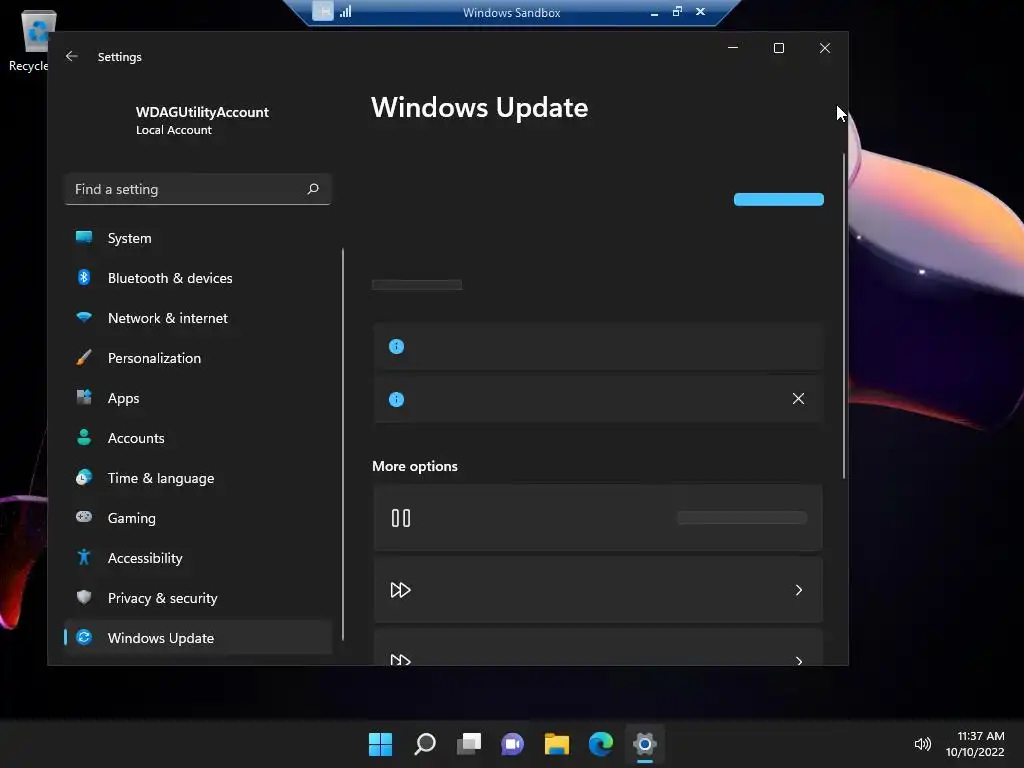Click the System monitor icon

(x=84, y=238)
